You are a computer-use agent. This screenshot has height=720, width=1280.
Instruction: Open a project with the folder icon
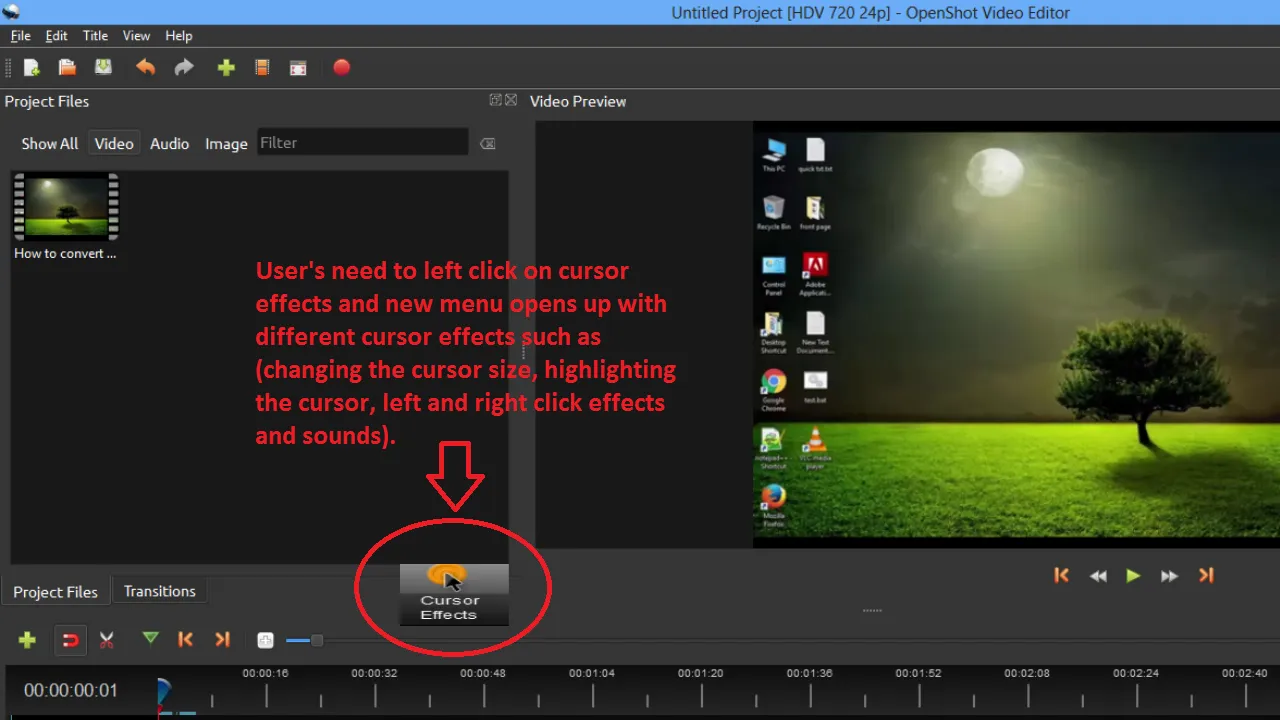coord(67,68)
